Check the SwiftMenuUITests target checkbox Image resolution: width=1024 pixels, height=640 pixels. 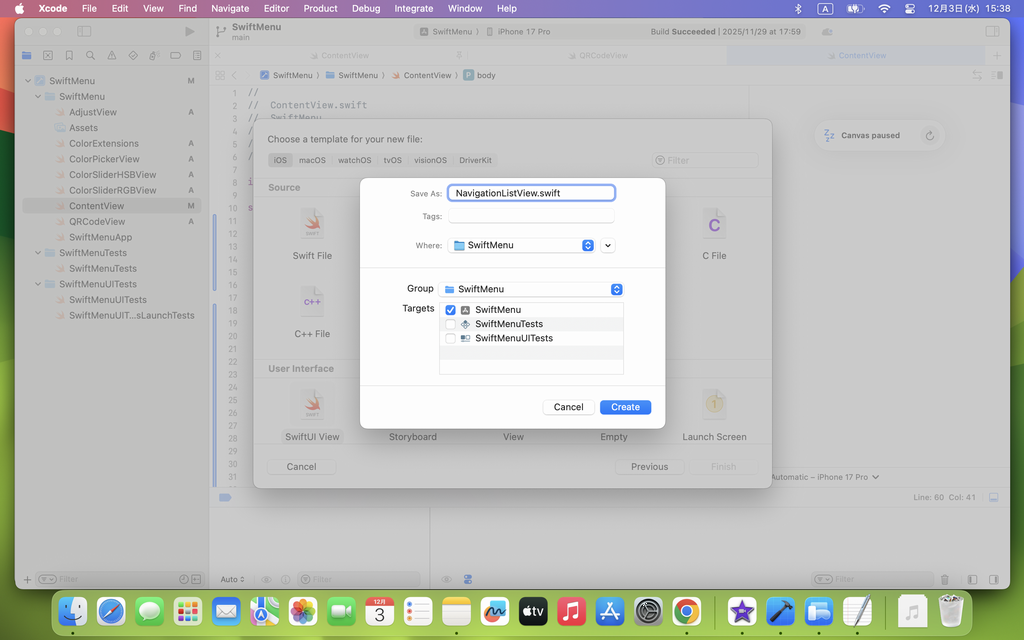pyautogui.click(x=450, y=338)
